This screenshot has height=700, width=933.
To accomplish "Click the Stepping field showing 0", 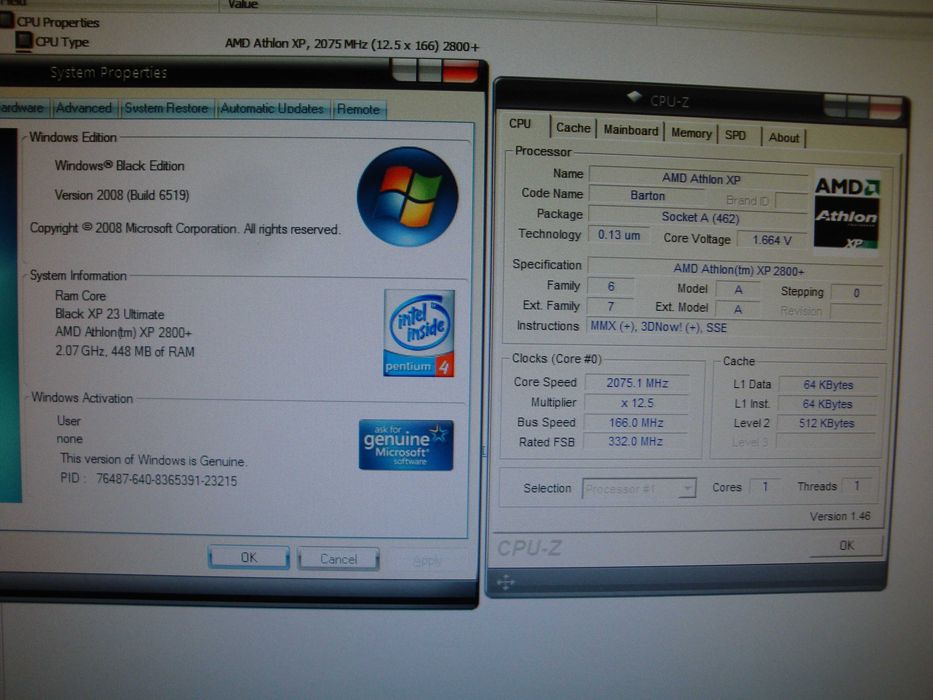I will 856,293.
